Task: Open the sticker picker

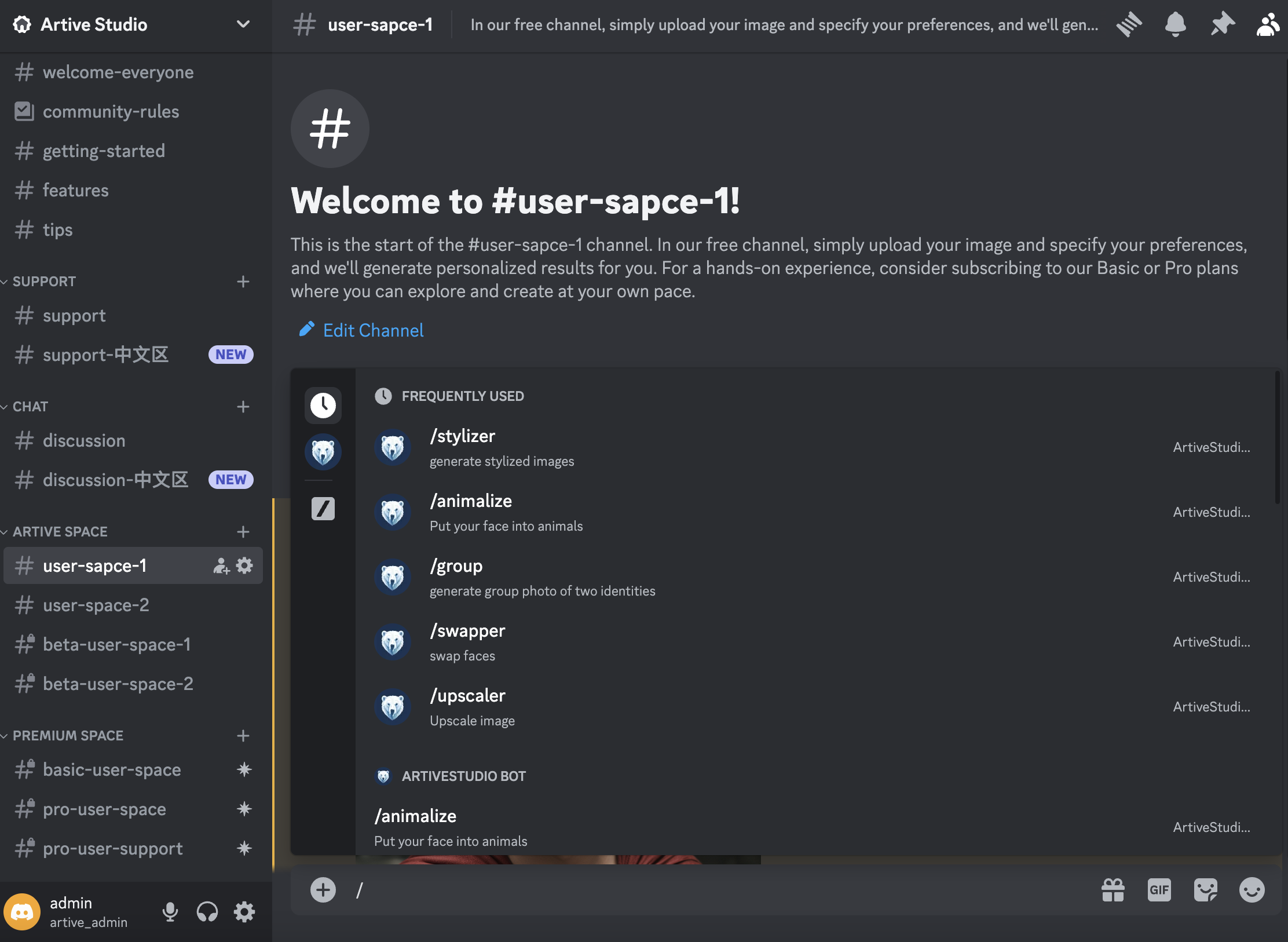Action: coord(1206,890)
